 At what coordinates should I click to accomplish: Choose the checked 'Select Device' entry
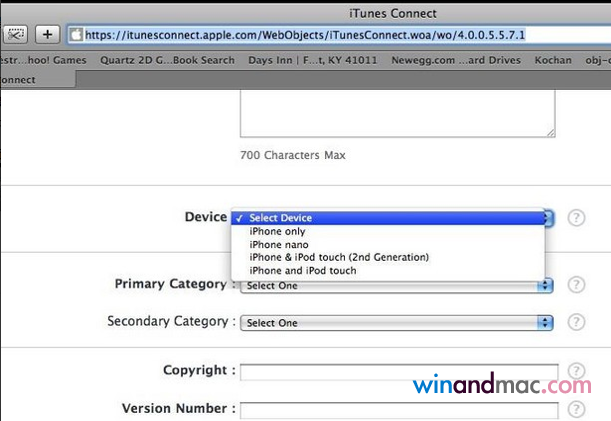click(280, 218)
